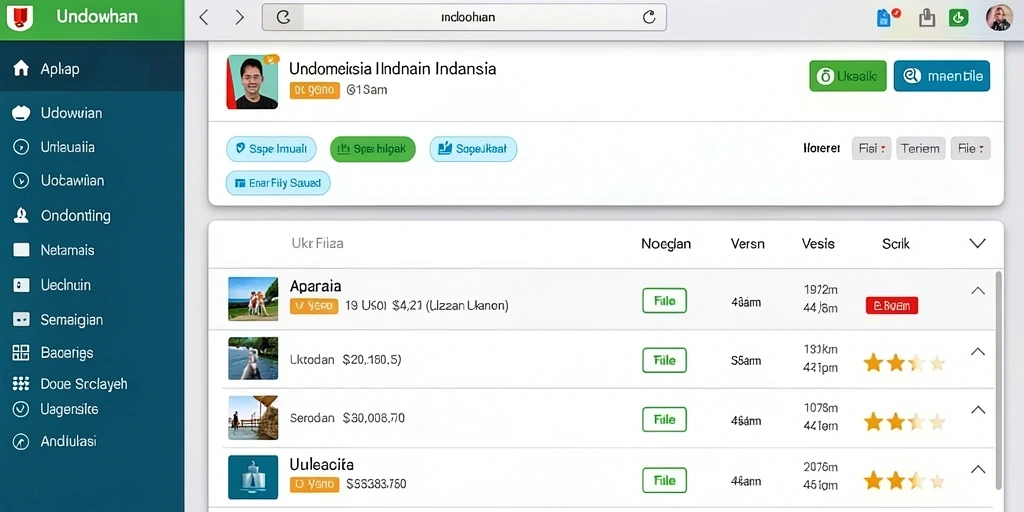This screenshot has width=1024, height=512.
Task: Click the Uagensite check icon
Action: (x=21, y=409)
